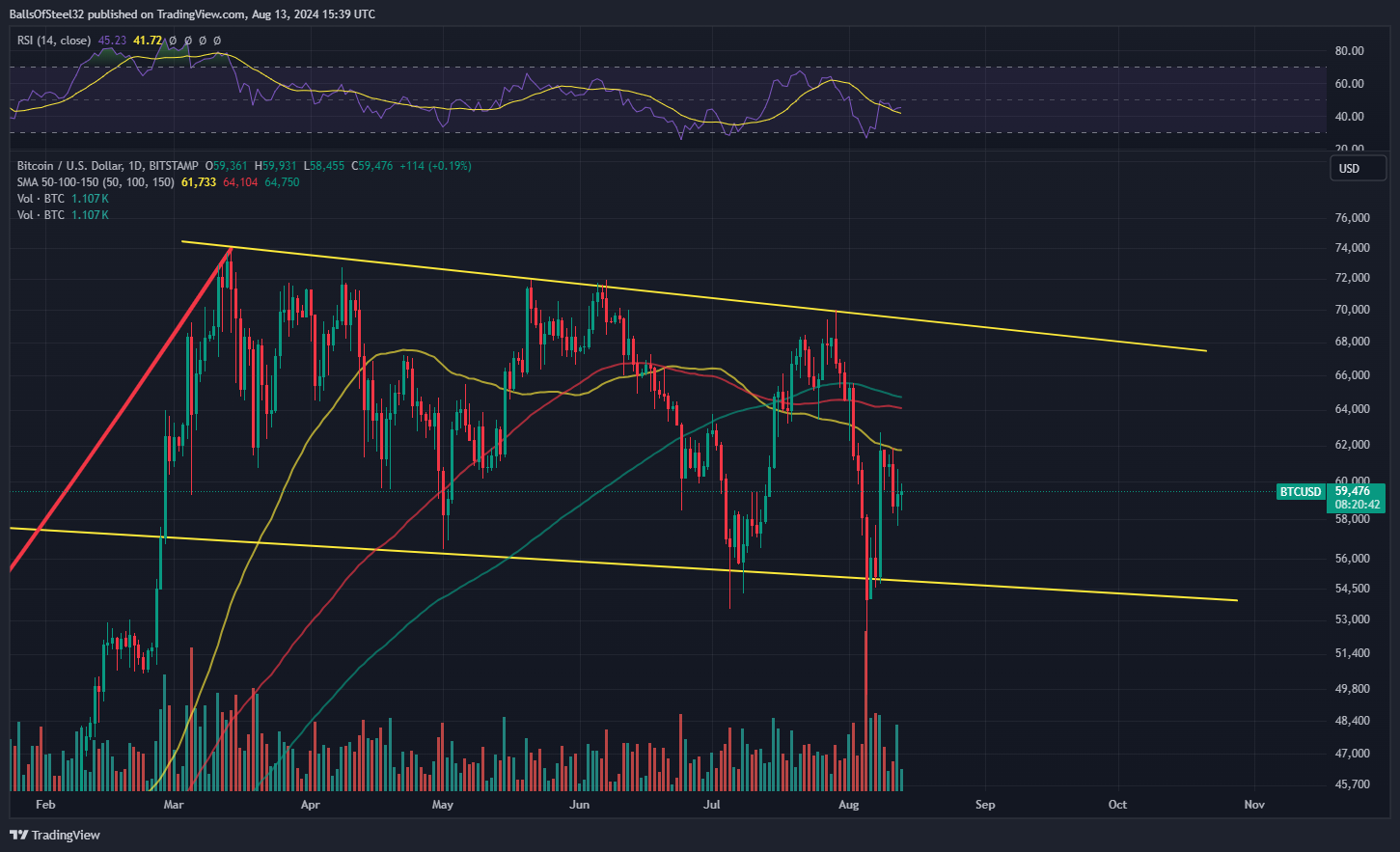Click the 72,000 price scale label
The image size is (1400, 852).
click(1352, 278)
